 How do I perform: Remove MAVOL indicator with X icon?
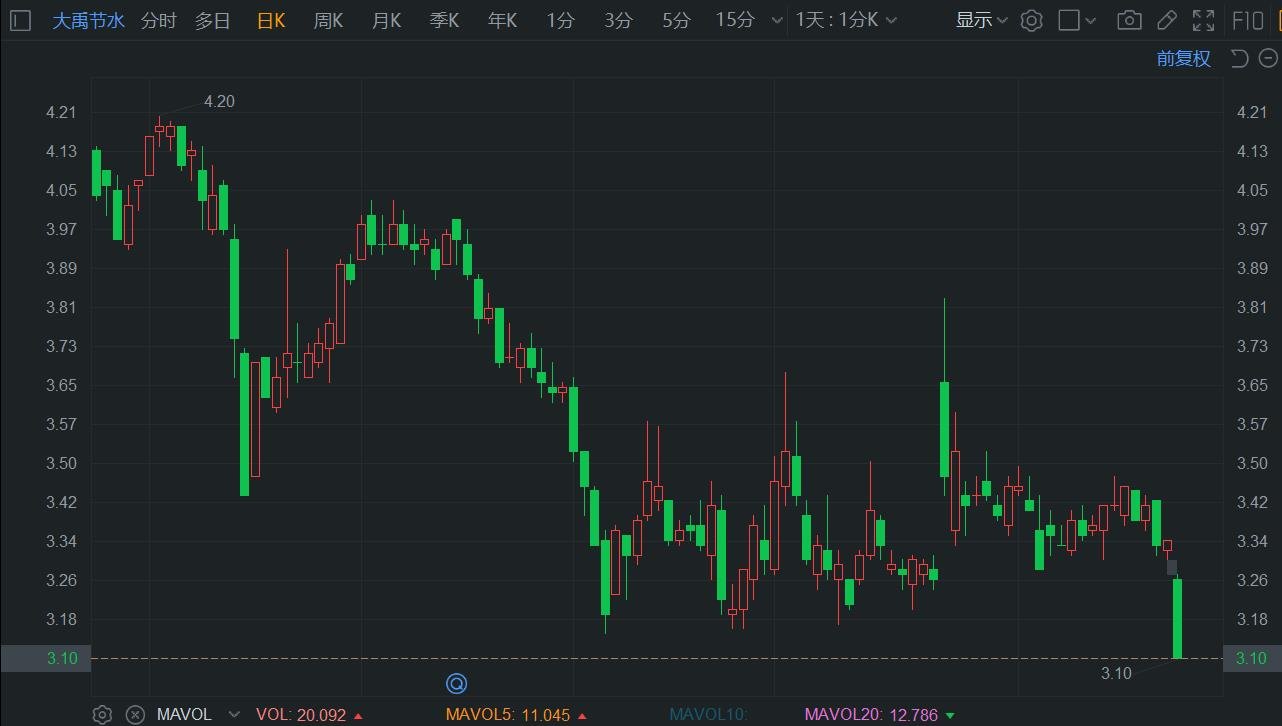coord(134,714)
